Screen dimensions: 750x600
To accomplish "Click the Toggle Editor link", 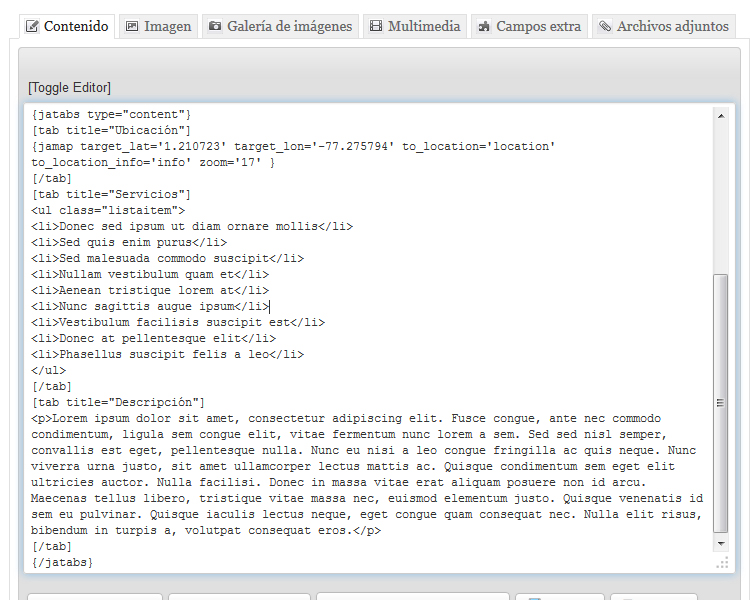I will click(x=69, y=88).
